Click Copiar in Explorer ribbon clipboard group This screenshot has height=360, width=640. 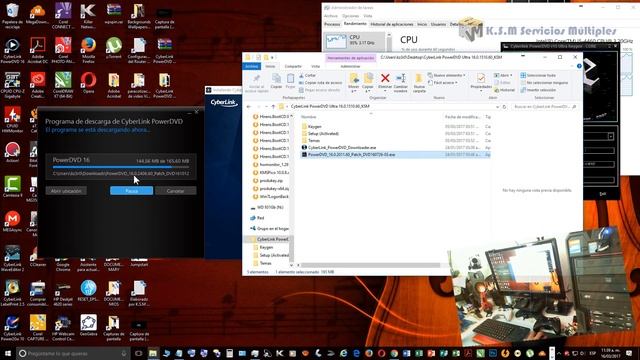[276, 81]
